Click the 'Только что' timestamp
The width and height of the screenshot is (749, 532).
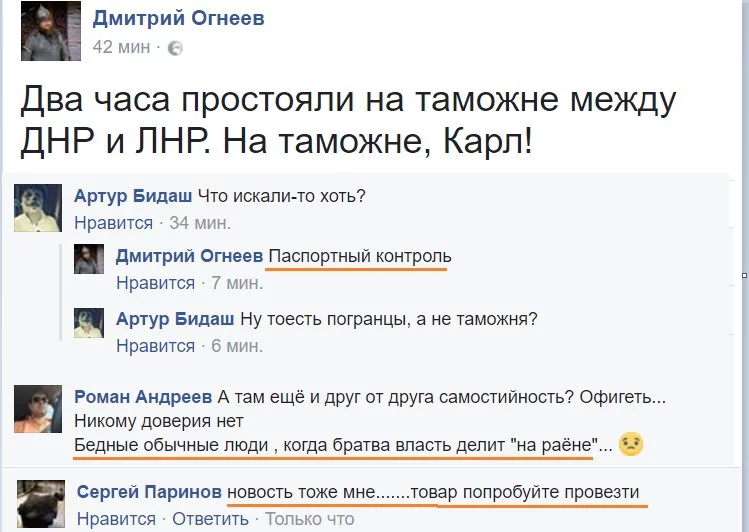[x=309, y=519]
